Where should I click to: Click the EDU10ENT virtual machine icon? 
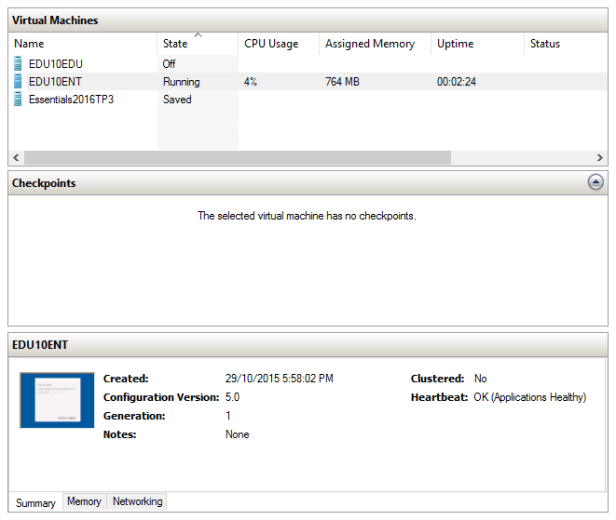[x=19, y=82]
